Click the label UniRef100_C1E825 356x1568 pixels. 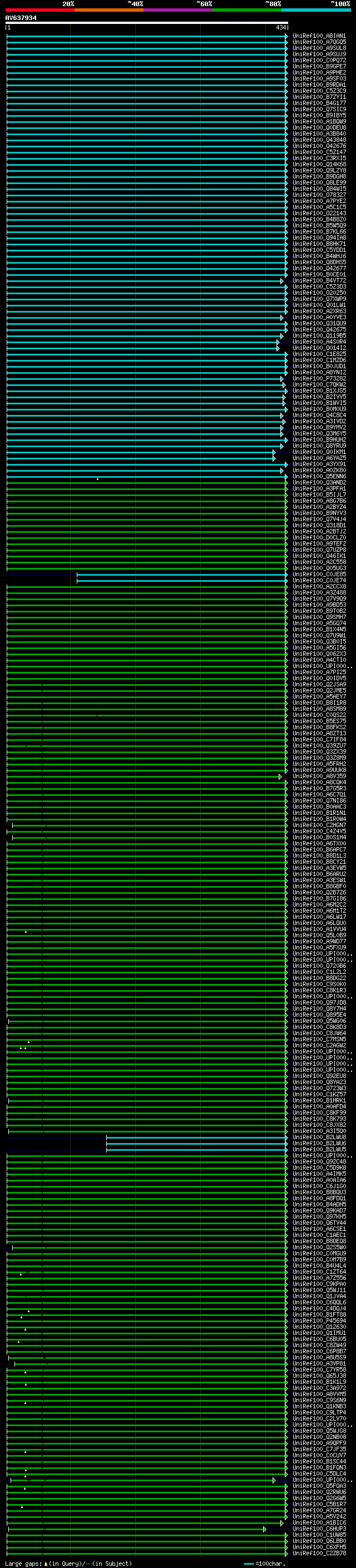point(319,354)
